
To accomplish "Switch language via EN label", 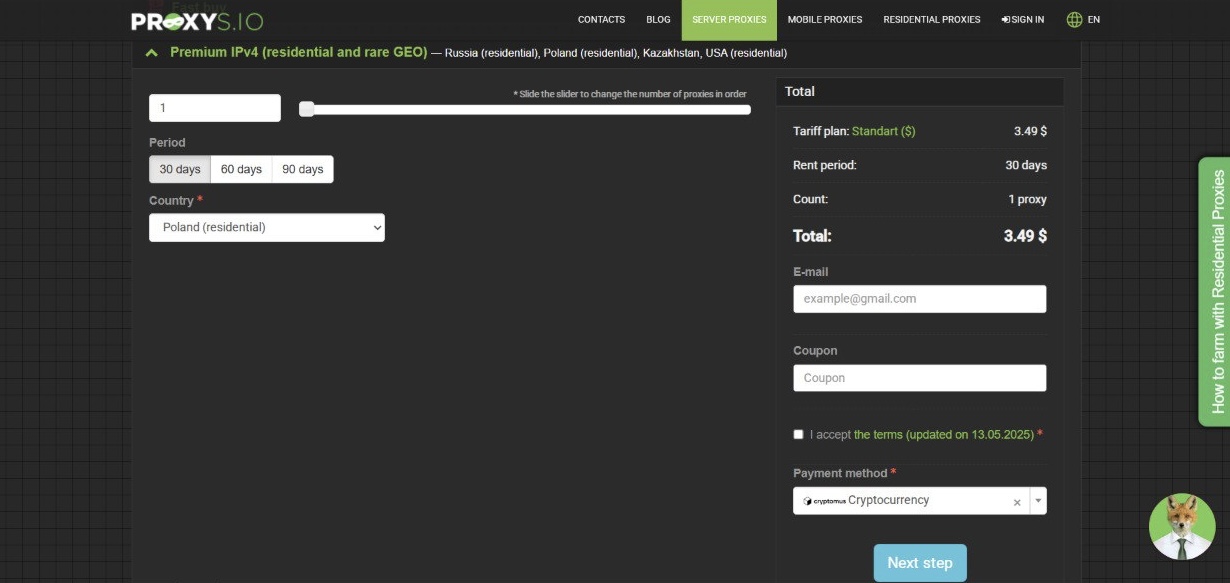I will [1094, 19].
